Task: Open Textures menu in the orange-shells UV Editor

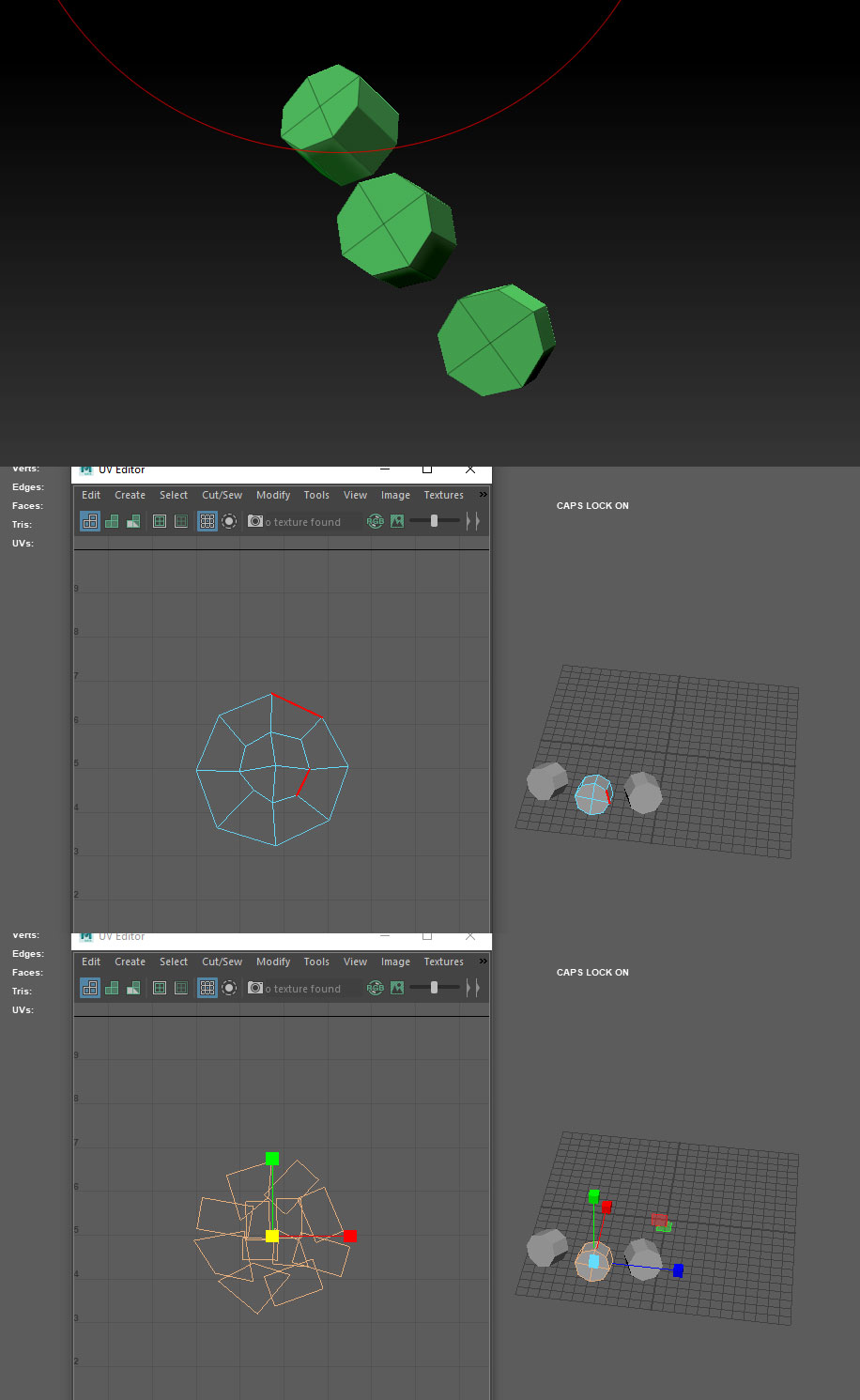Action: (x=443, y=962)
